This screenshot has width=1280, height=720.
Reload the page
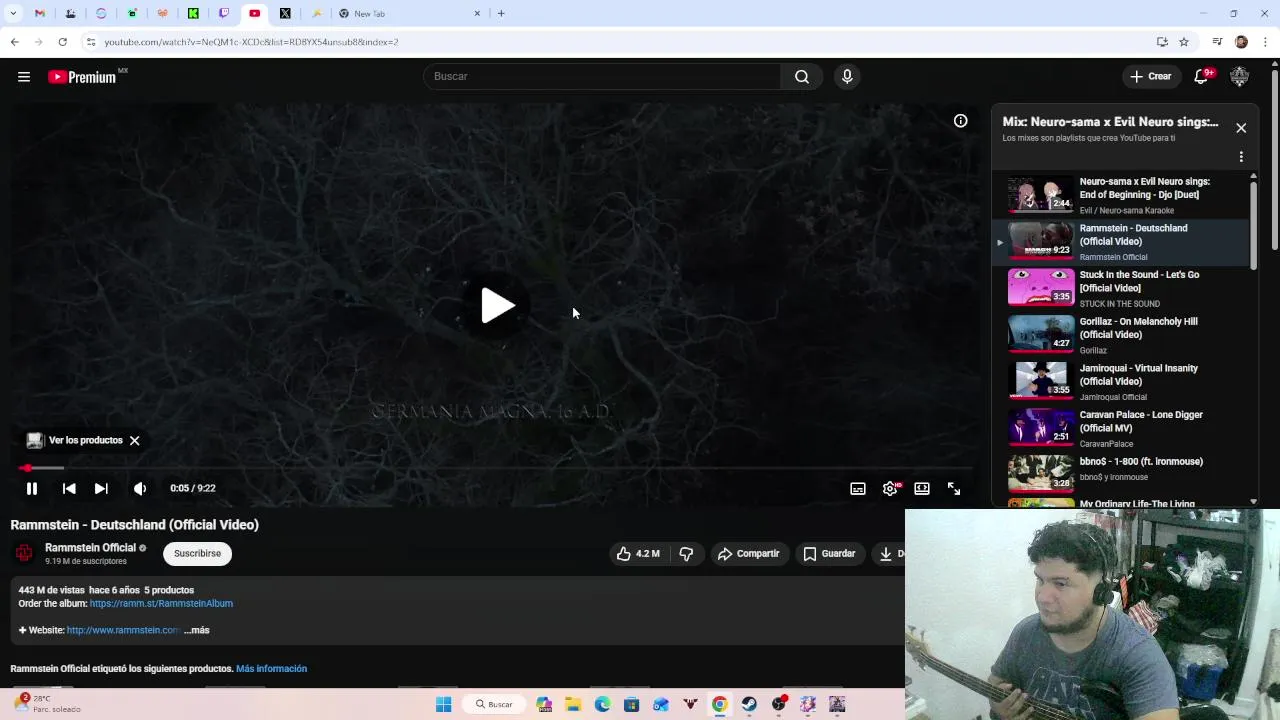62,42
